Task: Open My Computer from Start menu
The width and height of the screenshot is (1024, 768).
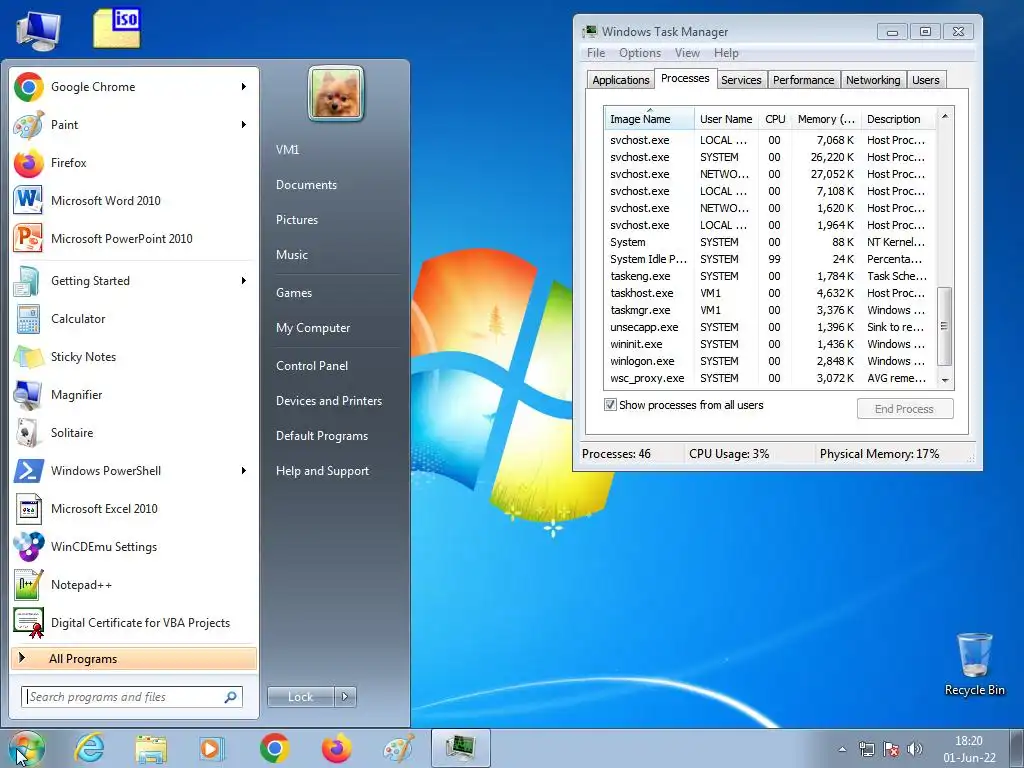Action: click(x=313, y=328)
